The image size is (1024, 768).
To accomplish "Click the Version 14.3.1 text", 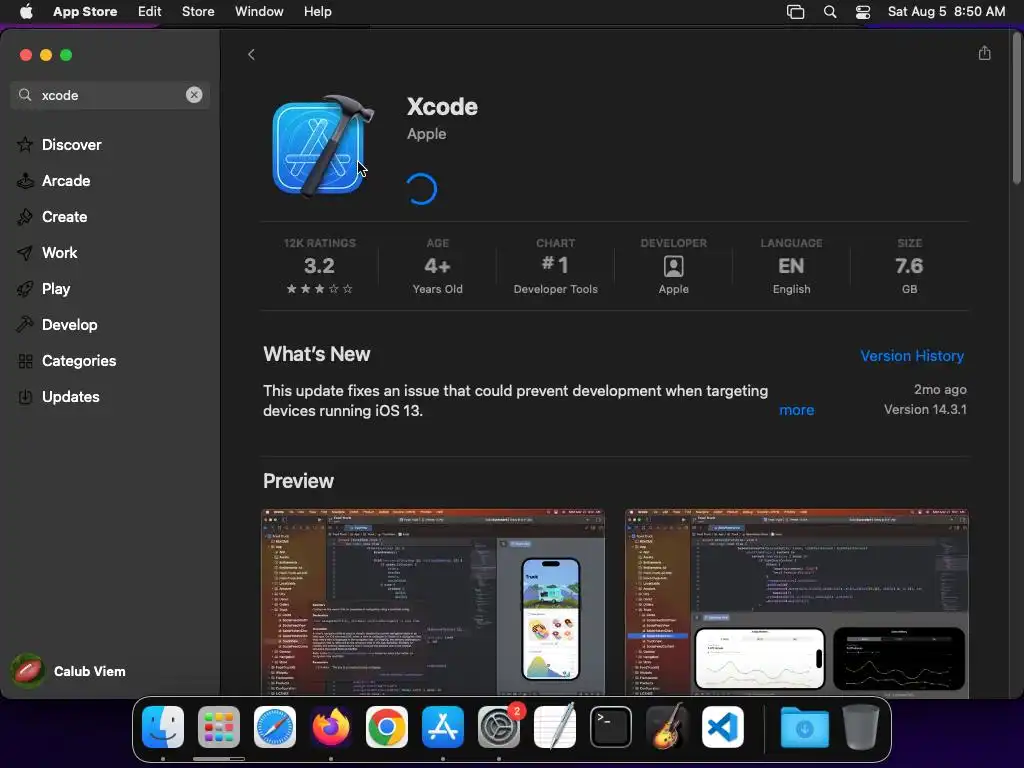I will click(x=925, y=409).
